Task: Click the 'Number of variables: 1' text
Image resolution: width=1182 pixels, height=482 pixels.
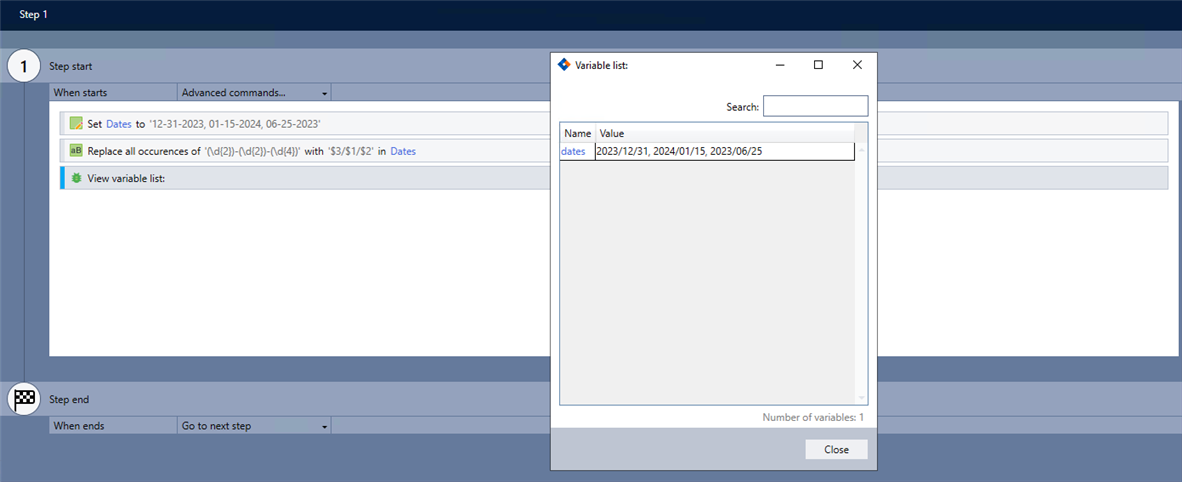Action: click(813, 417)
